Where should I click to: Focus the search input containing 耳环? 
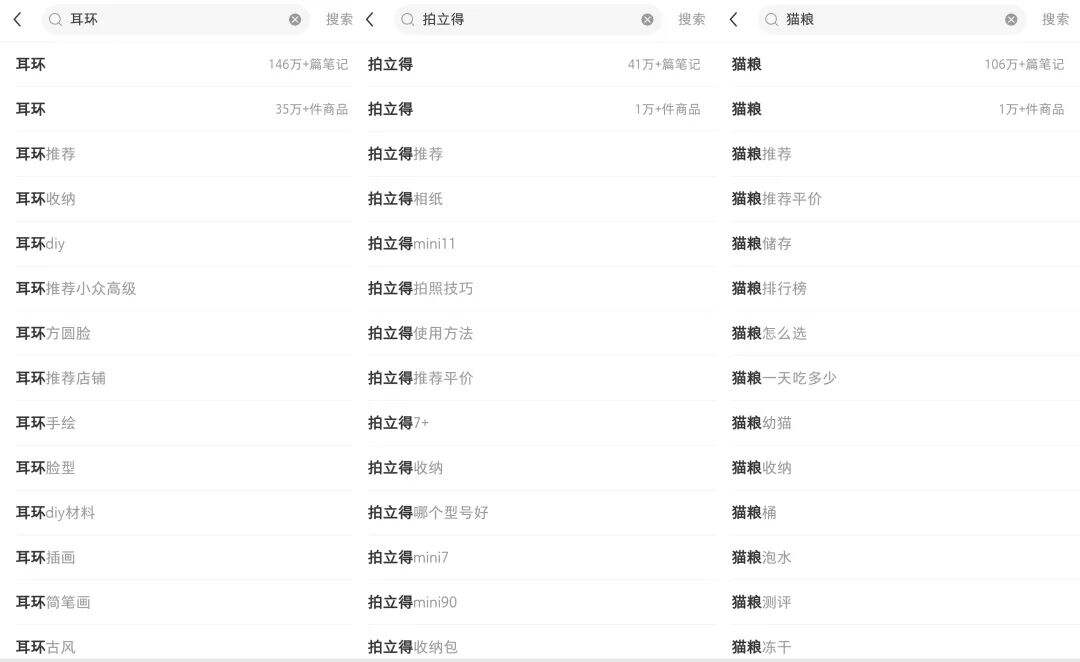176,20
